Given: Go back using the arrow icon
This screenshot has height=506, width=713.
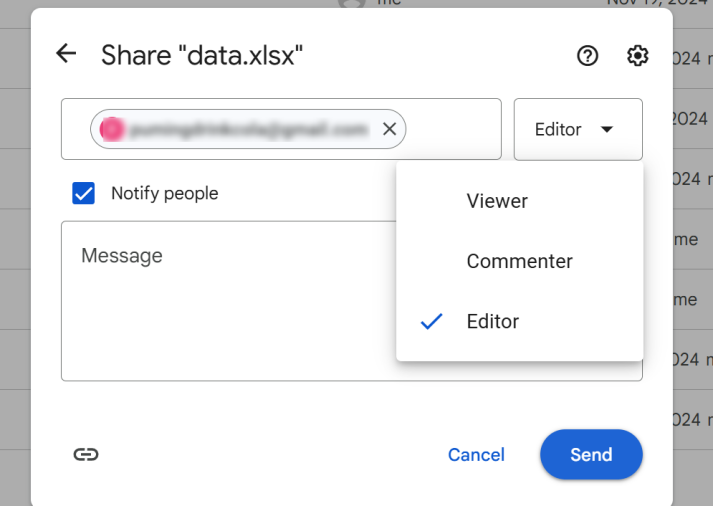Looking at the screenshot, I should [x=66, y=54].
